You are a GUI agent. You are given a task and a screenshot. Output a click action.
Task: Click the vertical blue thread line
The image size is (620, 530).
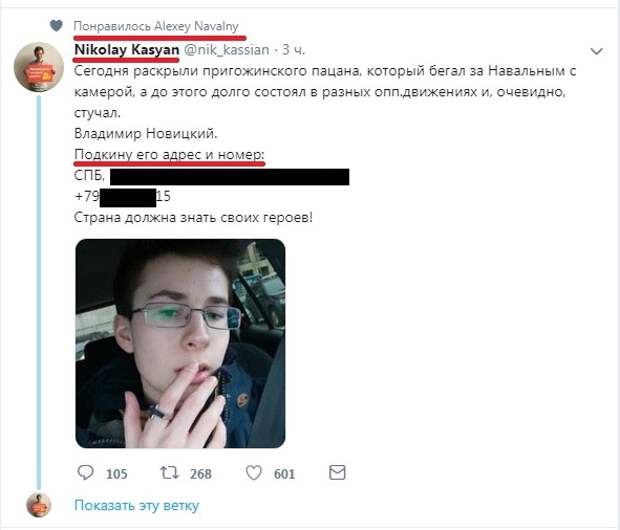39,293
